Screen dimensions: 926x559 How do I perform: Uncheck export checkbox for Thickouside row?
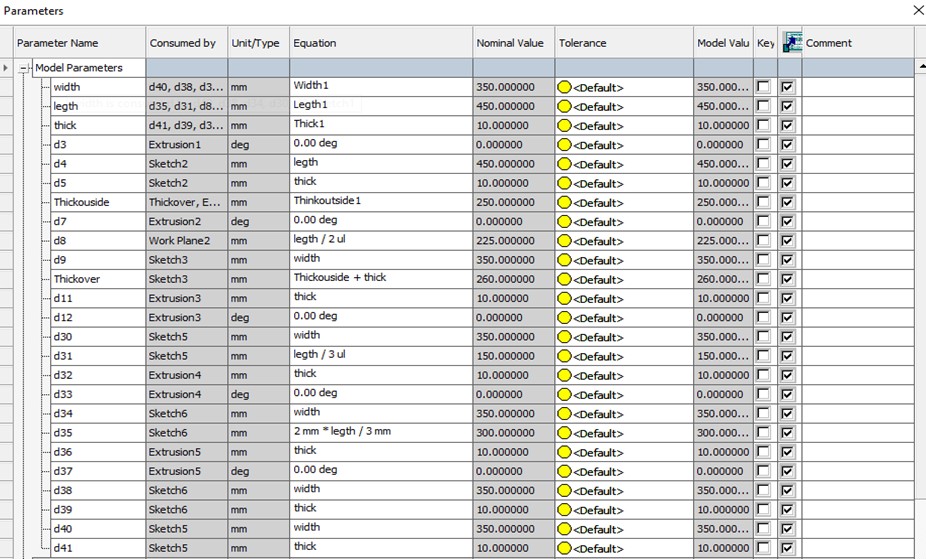(787, 202)
